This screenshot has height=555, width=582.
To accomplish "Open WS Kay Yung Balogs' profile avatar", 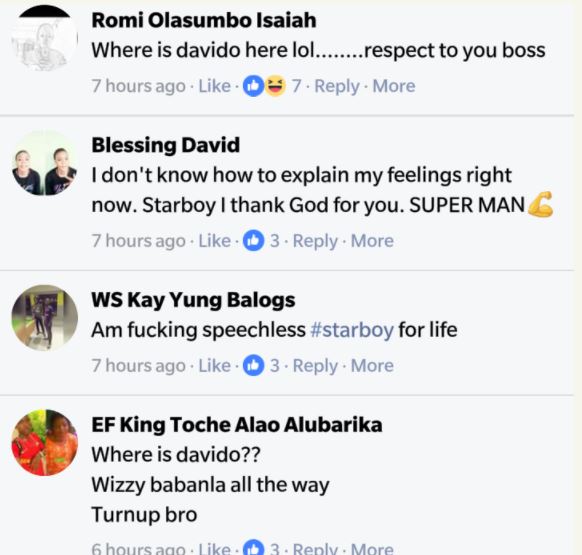I will (45, 318).
